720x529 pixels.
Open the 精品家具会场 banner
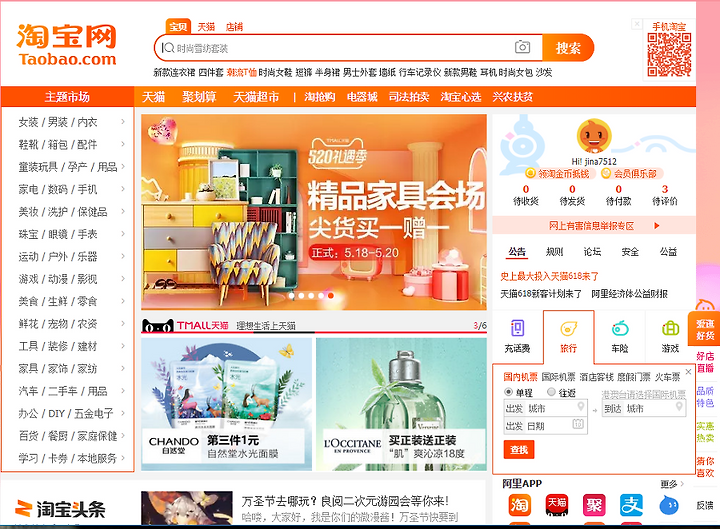314,212
